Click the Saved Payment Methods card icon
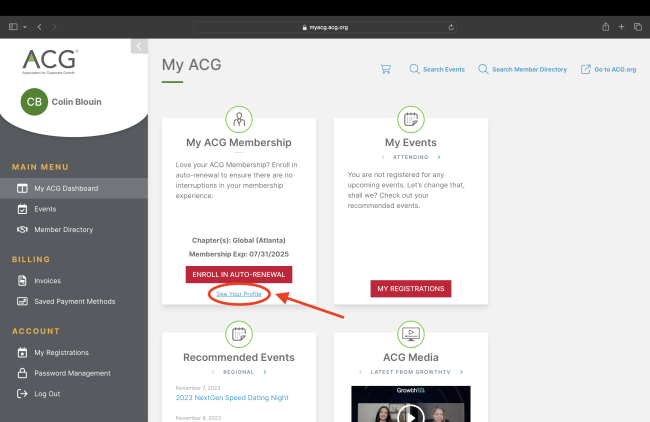This screenshot has height=422, width=650. click(22, 301)
